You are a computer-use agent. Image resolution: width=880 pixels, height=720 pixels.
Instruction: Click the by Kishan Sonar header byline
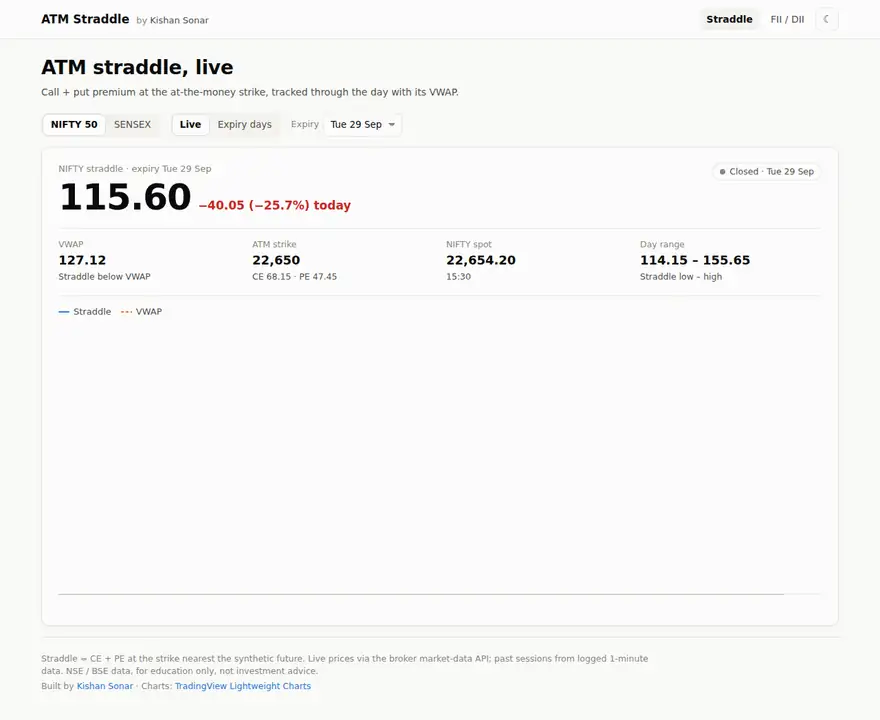click(172, 20)
